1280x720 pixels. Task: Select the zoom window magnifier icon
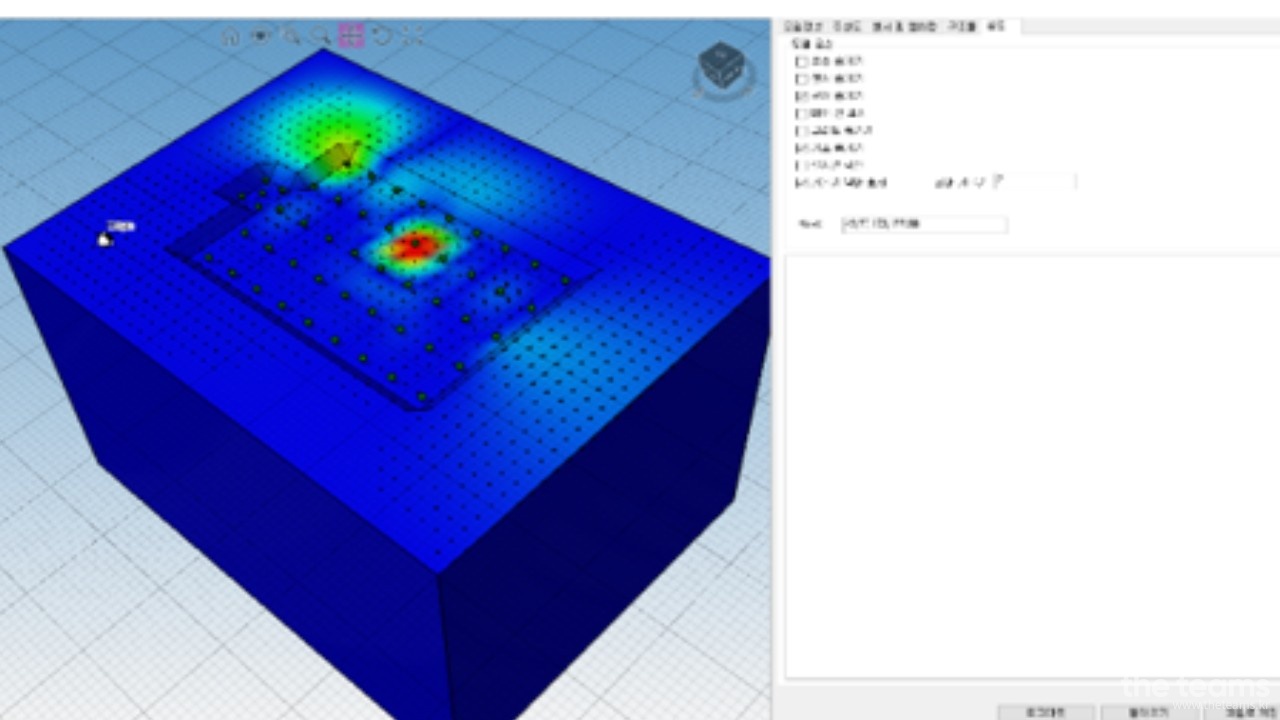pos(292,37)
